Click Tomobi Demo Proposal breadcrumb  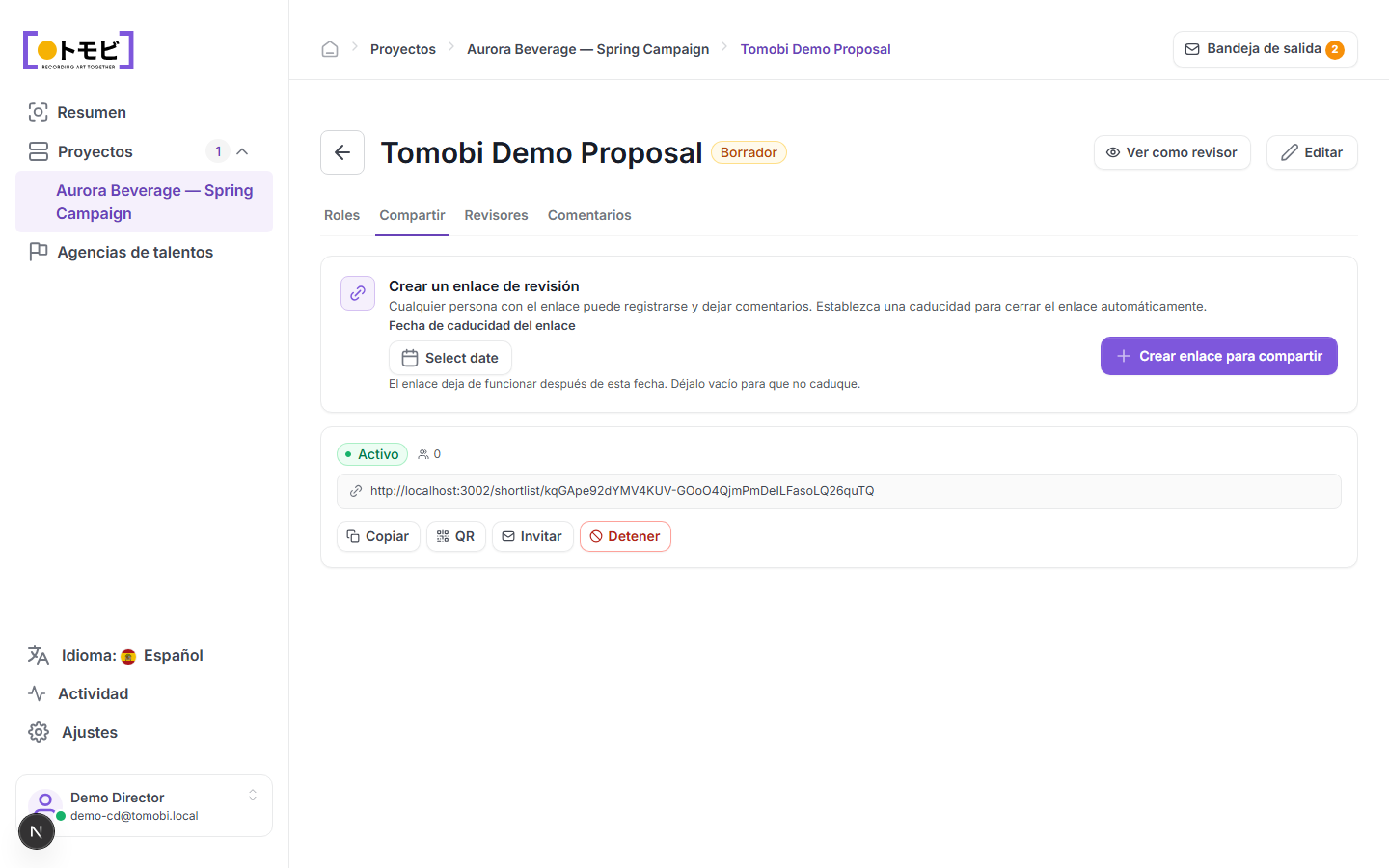click(x=816, y=49)
